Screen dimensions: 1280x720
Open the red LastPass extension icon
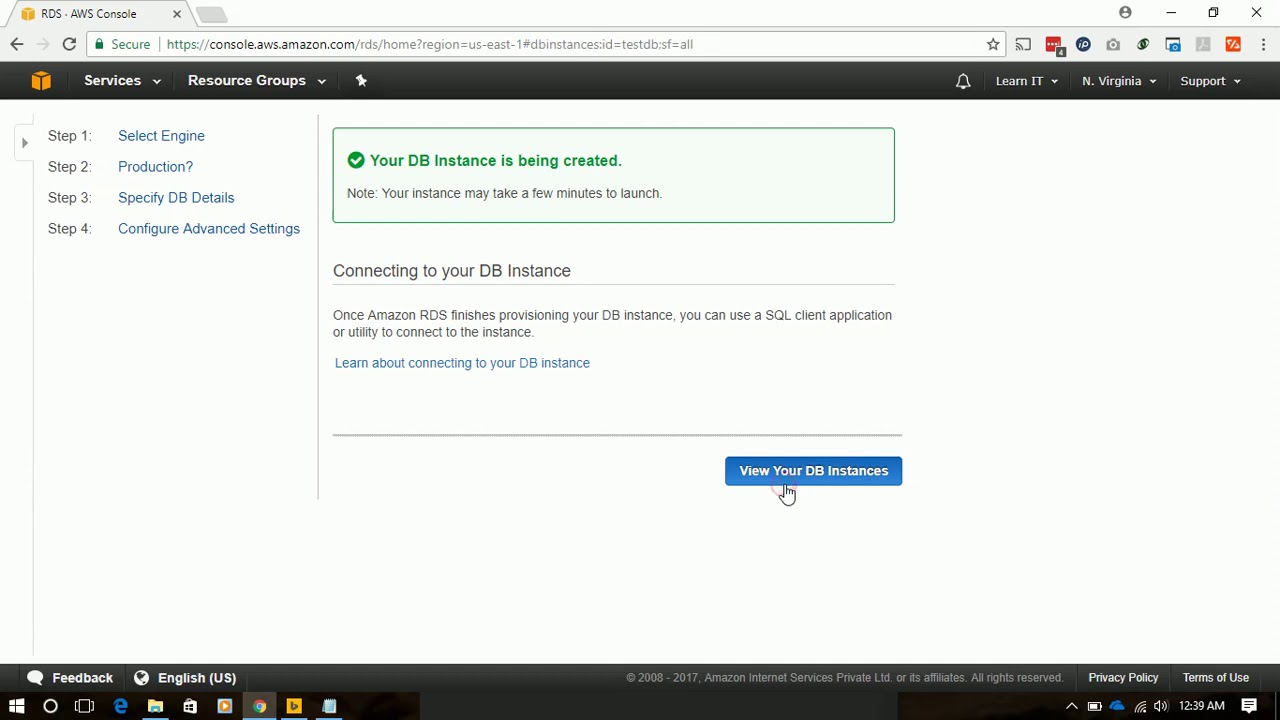tap(1053, 44)
